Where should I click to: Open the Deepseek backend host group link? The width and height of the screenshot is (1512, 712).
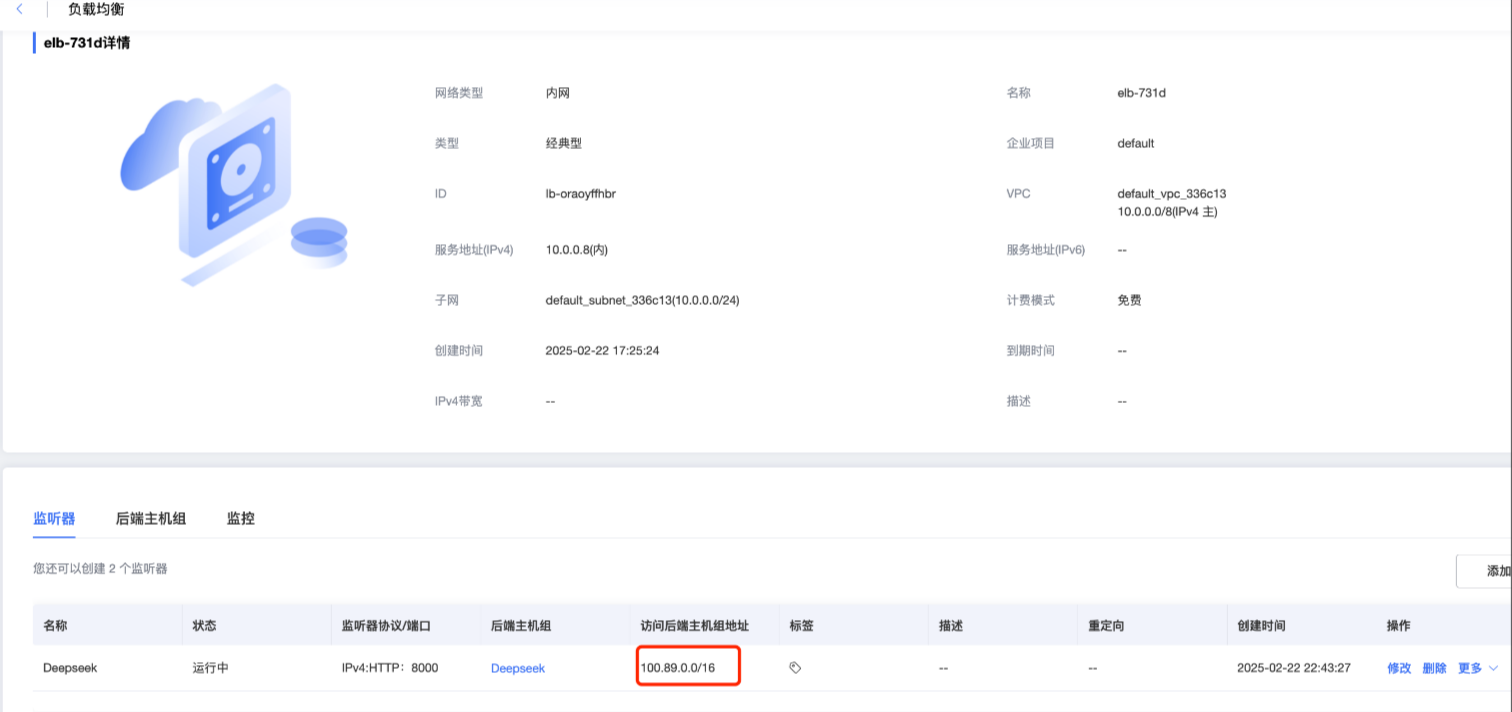point(518,668)
